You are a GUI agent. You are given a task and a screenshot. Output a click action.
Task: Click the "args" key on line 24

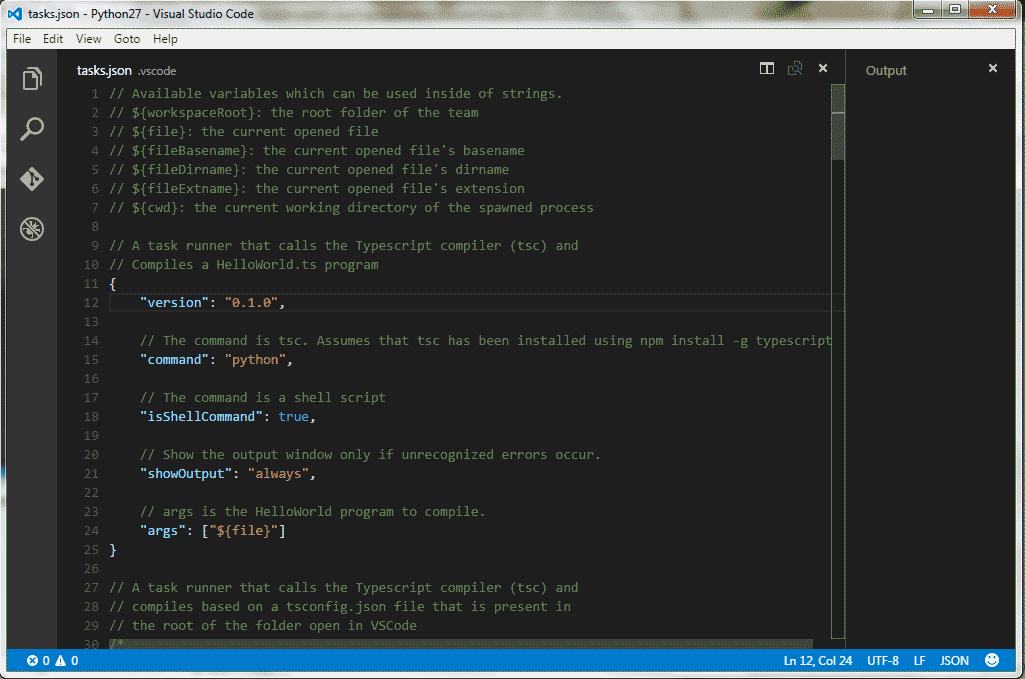coord(163,530)
